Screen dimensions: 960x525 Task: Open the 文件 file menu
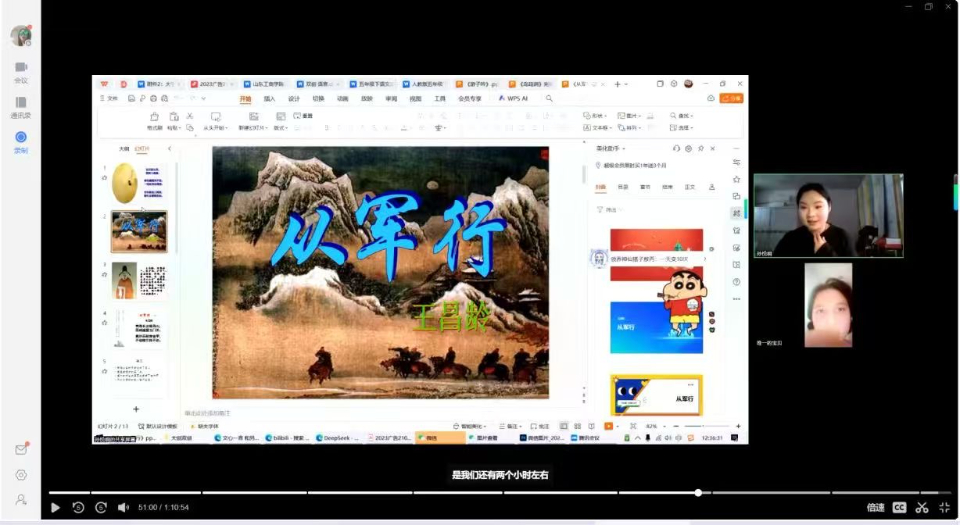tap(108, 98)
